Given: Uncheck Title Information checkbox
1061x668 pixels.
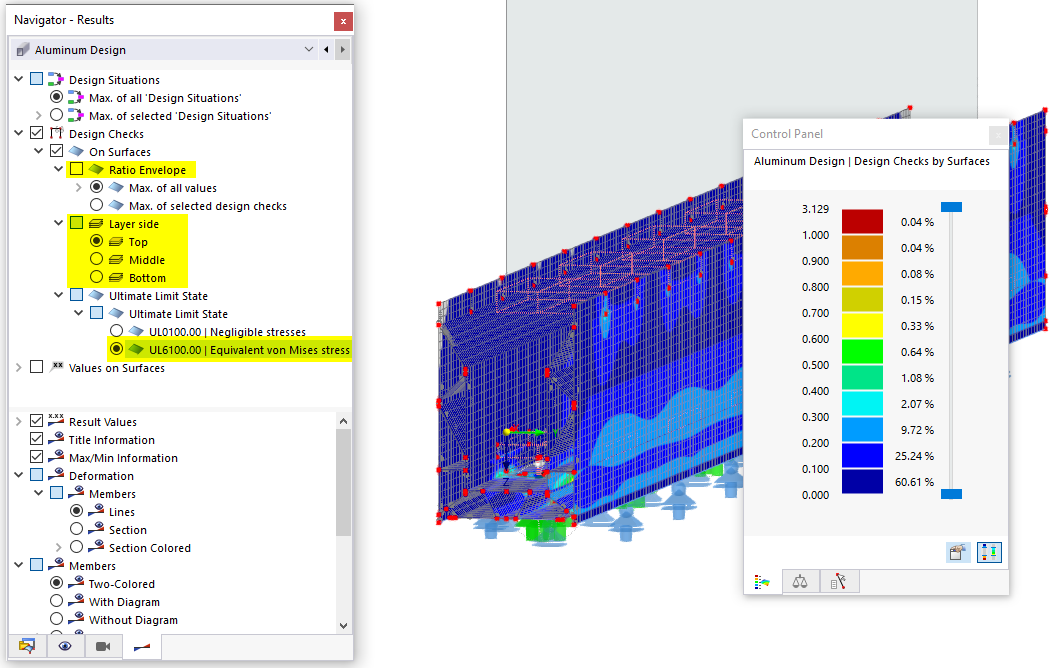Looking at the screenshot, I should (37, 439).
